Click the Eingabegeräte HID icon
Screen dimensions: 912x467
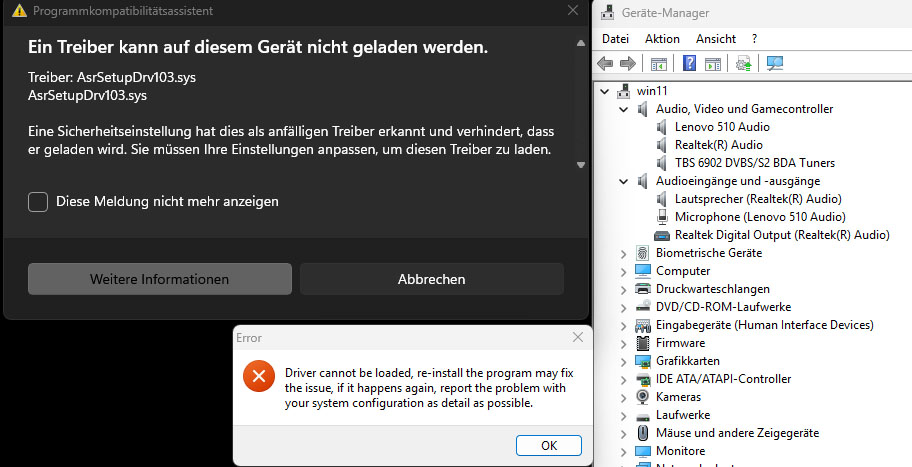[x=643, y=325]
